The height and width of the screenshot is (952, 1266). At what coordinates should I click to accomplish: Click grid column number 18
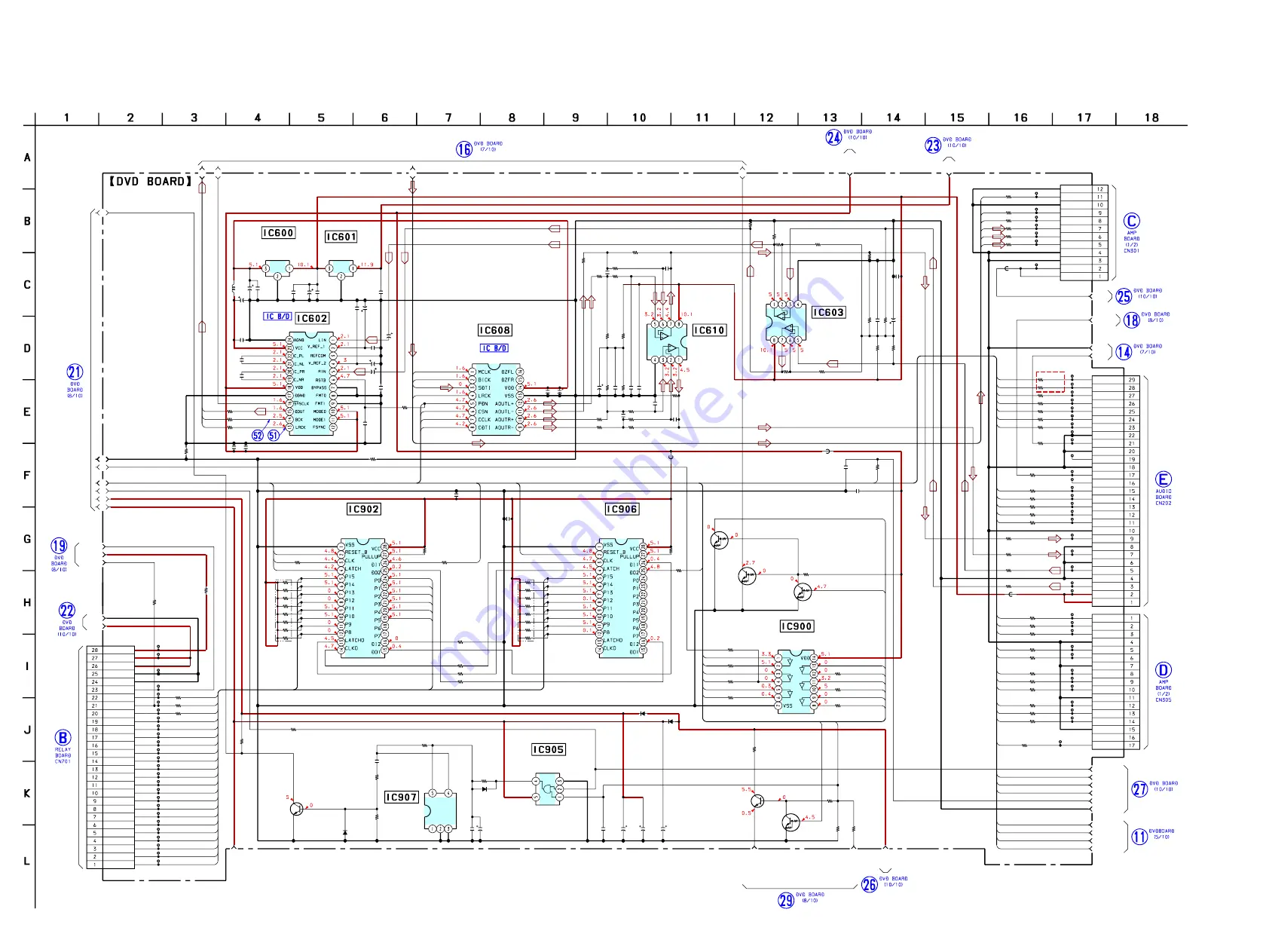(x=1152, y=118)
